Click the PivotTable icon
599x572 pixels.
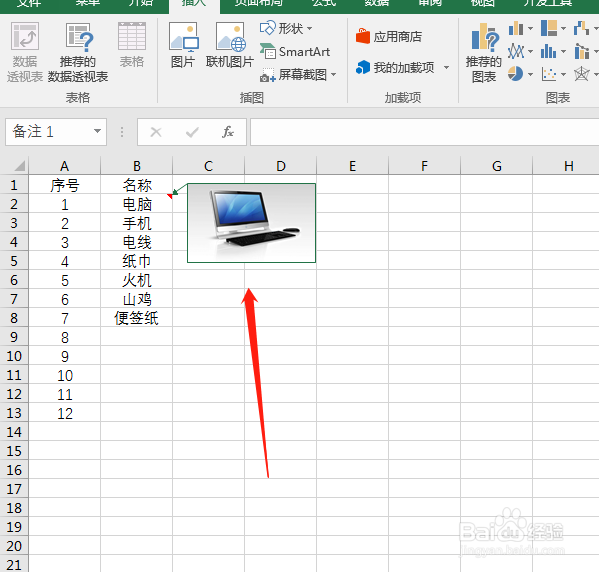[25, 52]
